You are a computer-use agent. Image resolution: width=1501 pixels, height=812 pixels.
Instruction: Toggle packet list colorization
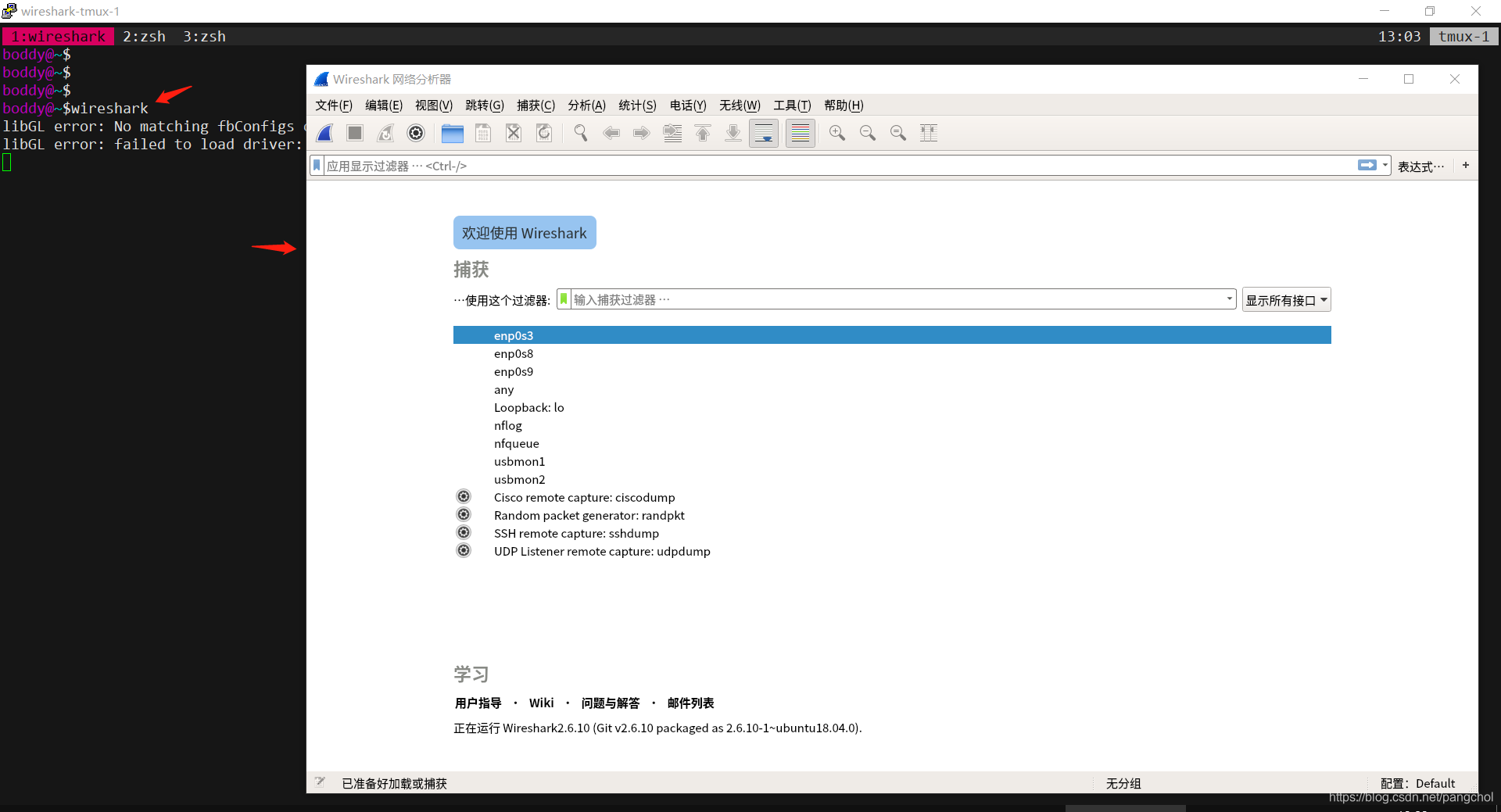(801, 133)
